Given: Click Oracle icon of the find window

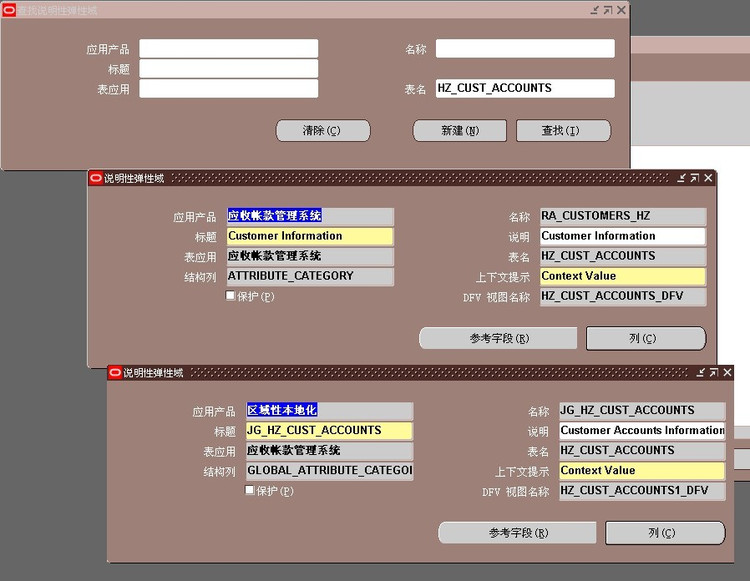Looking at the screenshot, I should point(9,10).
